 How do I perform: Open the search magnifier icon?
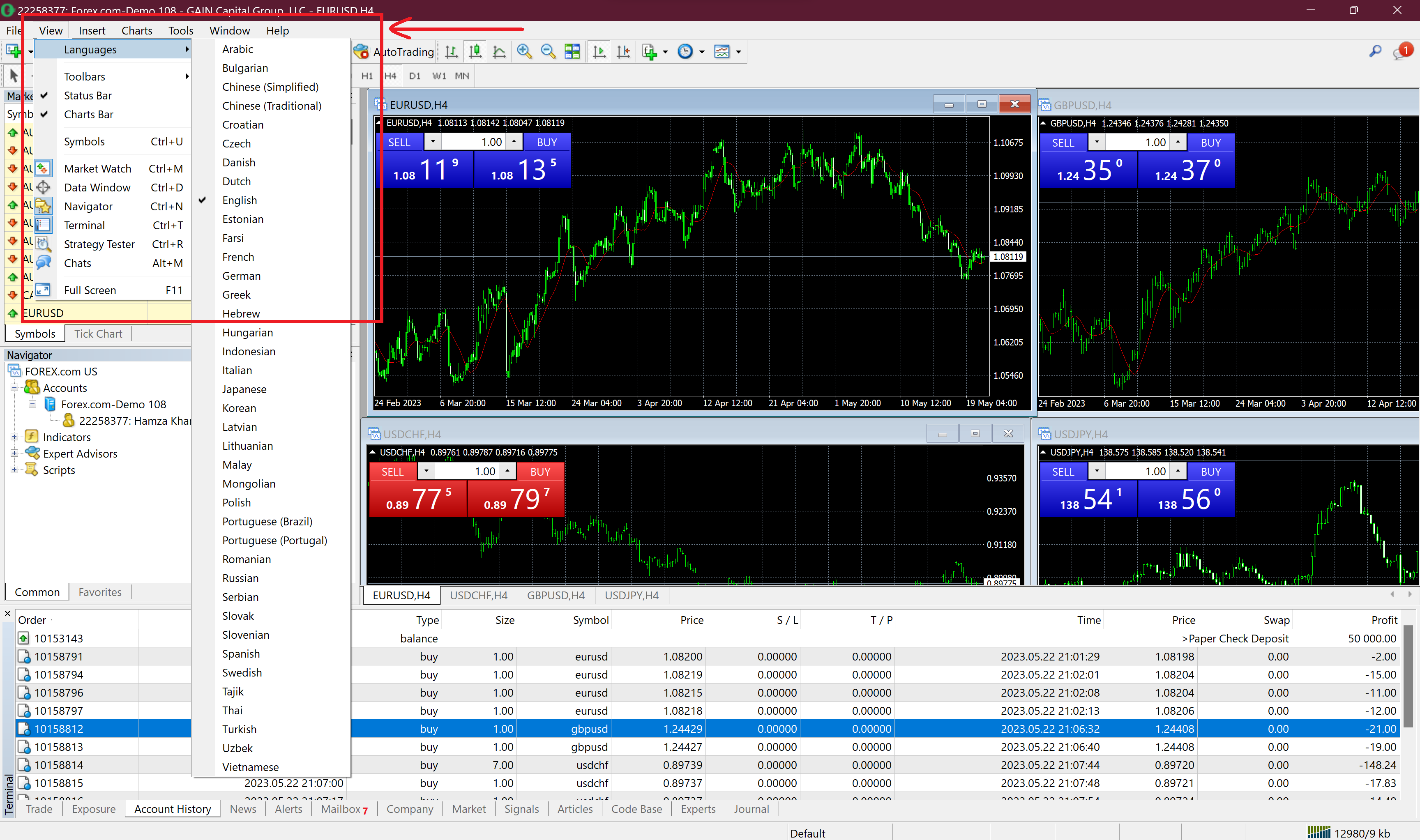(x=1375, y=51)
